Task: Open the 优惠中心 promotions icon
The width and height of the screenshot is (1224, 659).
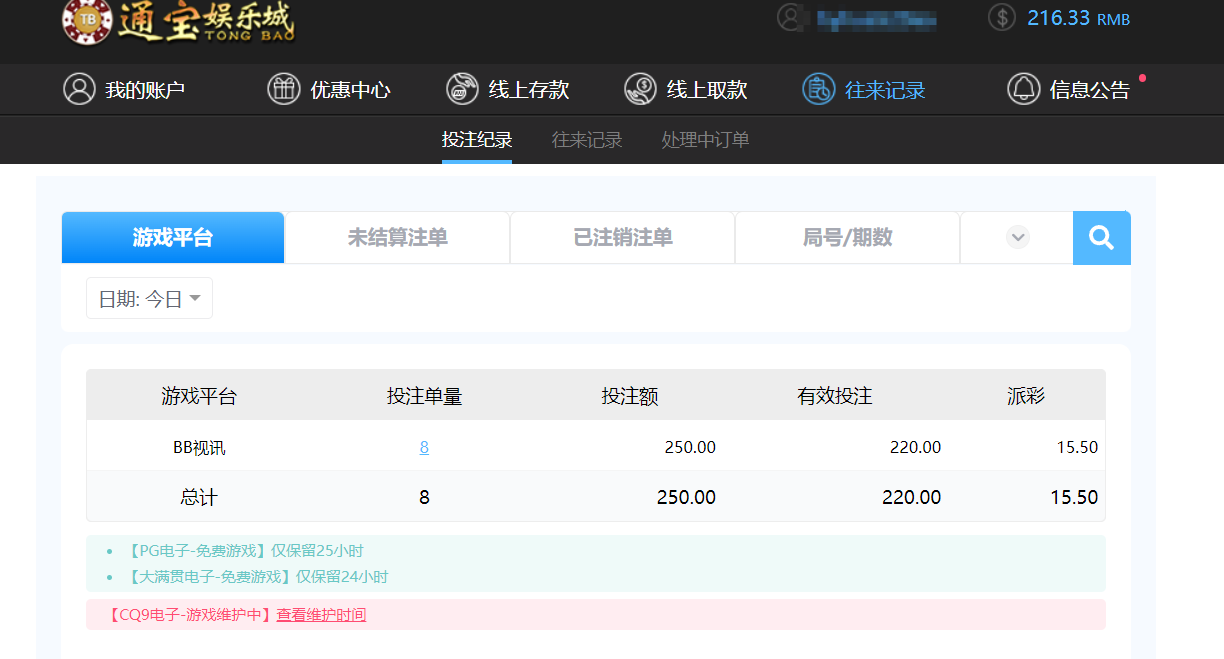Action: tap(285, 89)
